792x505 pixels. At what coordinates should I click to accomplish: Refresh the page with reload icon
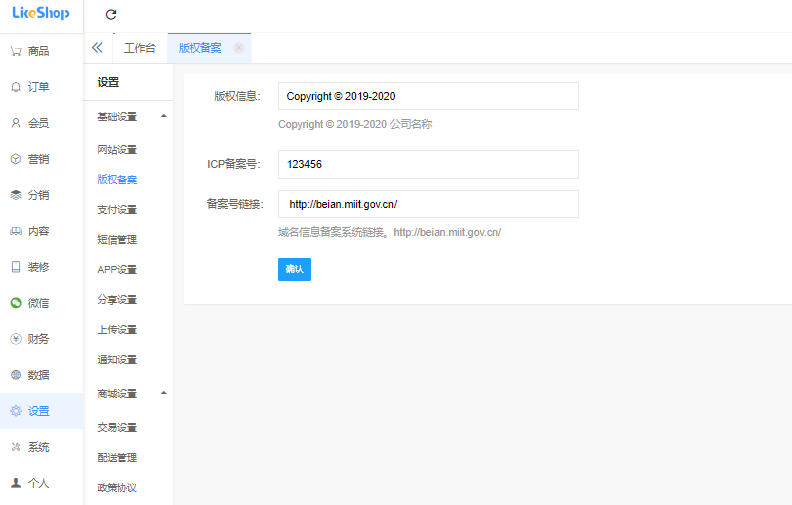pos(111,15)
